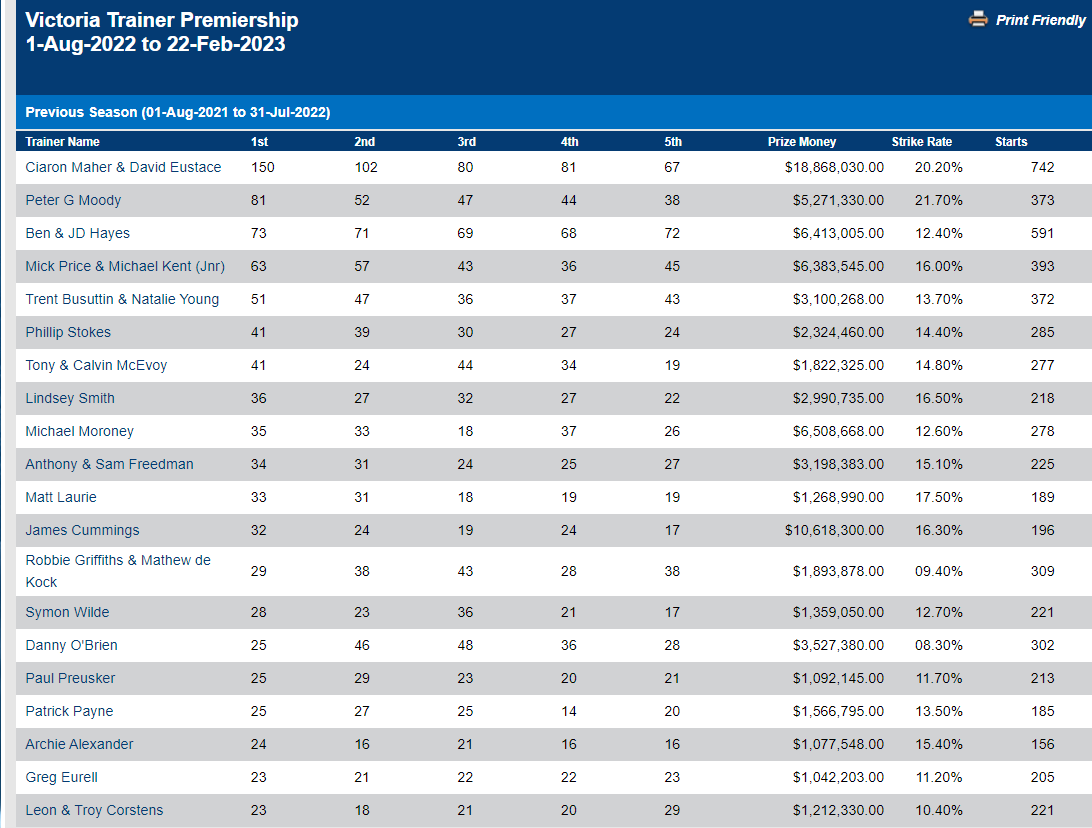The image size is (1092, 828).
Task: Open Ben & JD Hayes profile
Action: point(78,233)
